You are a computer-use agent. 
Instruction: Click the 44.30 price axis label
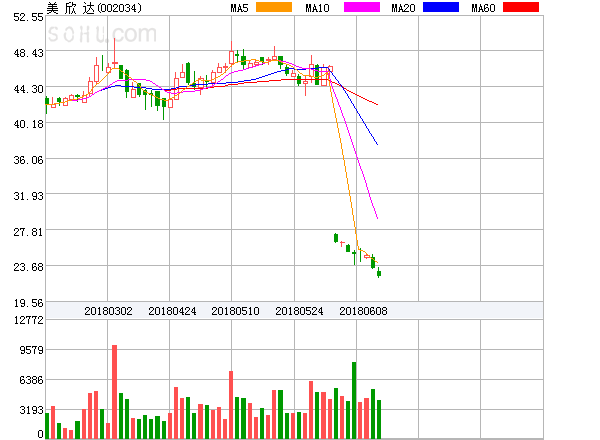(x=28, y=89)
